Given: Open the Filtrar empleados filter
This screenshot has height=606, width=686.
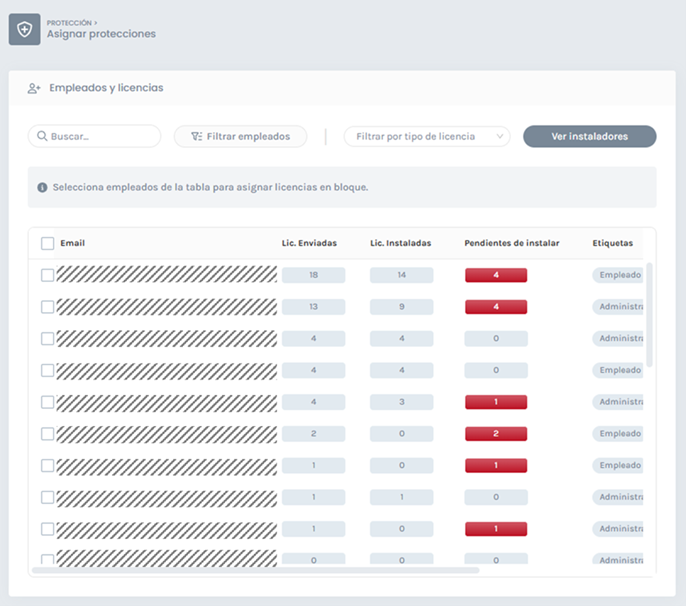Looking at the screenshot, I should point(240,136).
